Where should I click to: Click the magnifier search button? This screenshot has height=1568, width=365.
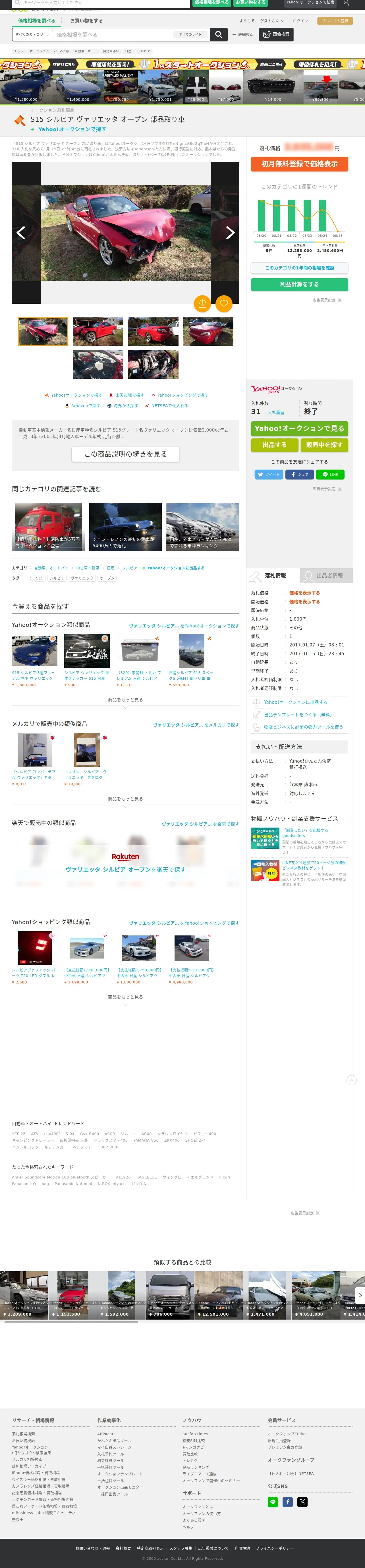click(219, 35)
